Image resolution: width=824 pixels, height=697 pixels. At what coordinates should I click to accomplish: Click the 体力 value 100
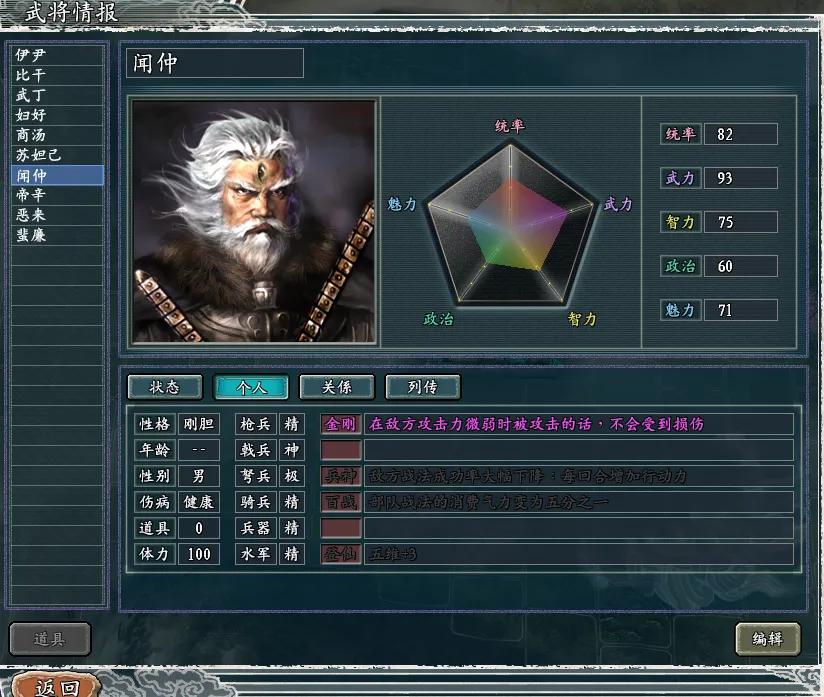click(x=199, y=554)
